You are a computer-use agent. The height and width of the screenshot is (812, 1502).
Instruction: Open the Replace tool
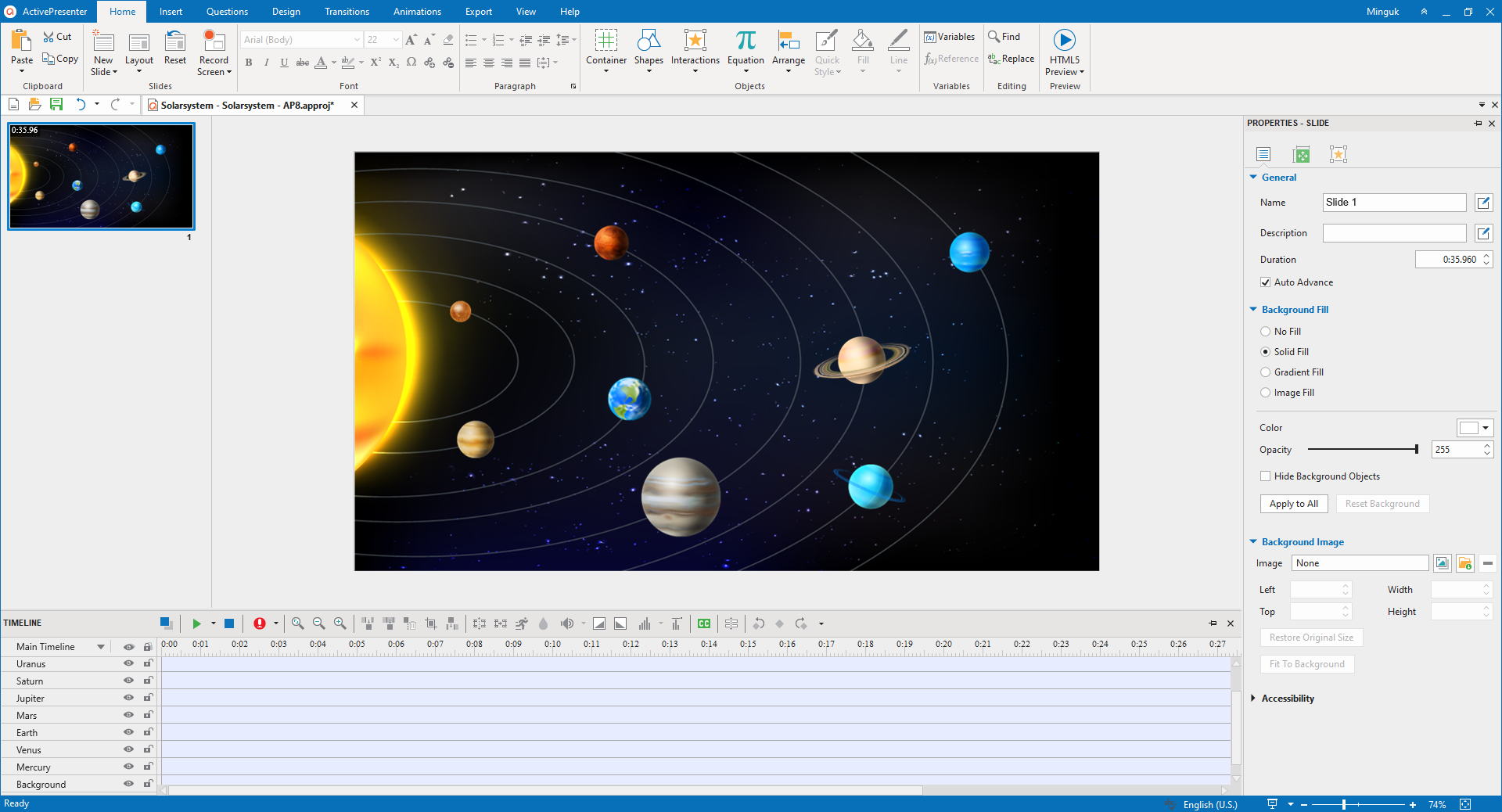[1012, 59]
